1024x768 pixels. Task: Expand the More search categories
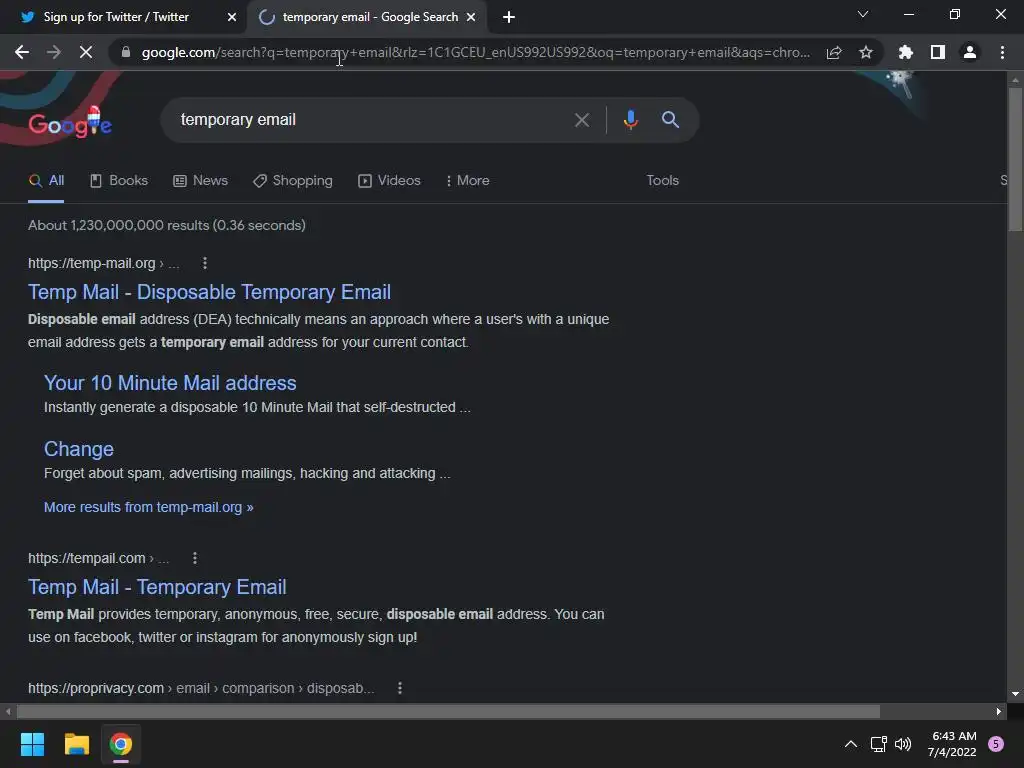468,180
